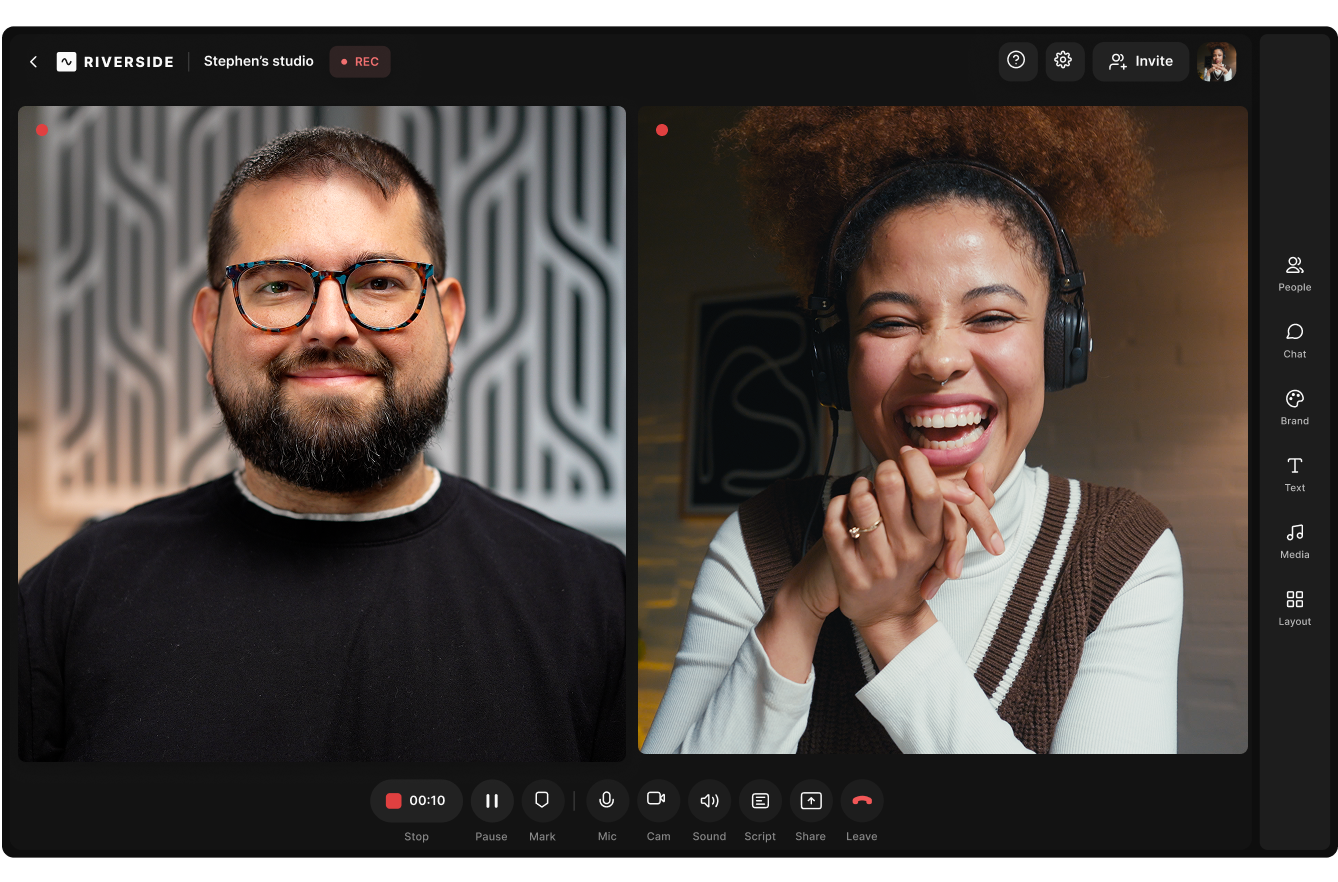
Task: Open the Script teleprompter
Action: point(760,800)
